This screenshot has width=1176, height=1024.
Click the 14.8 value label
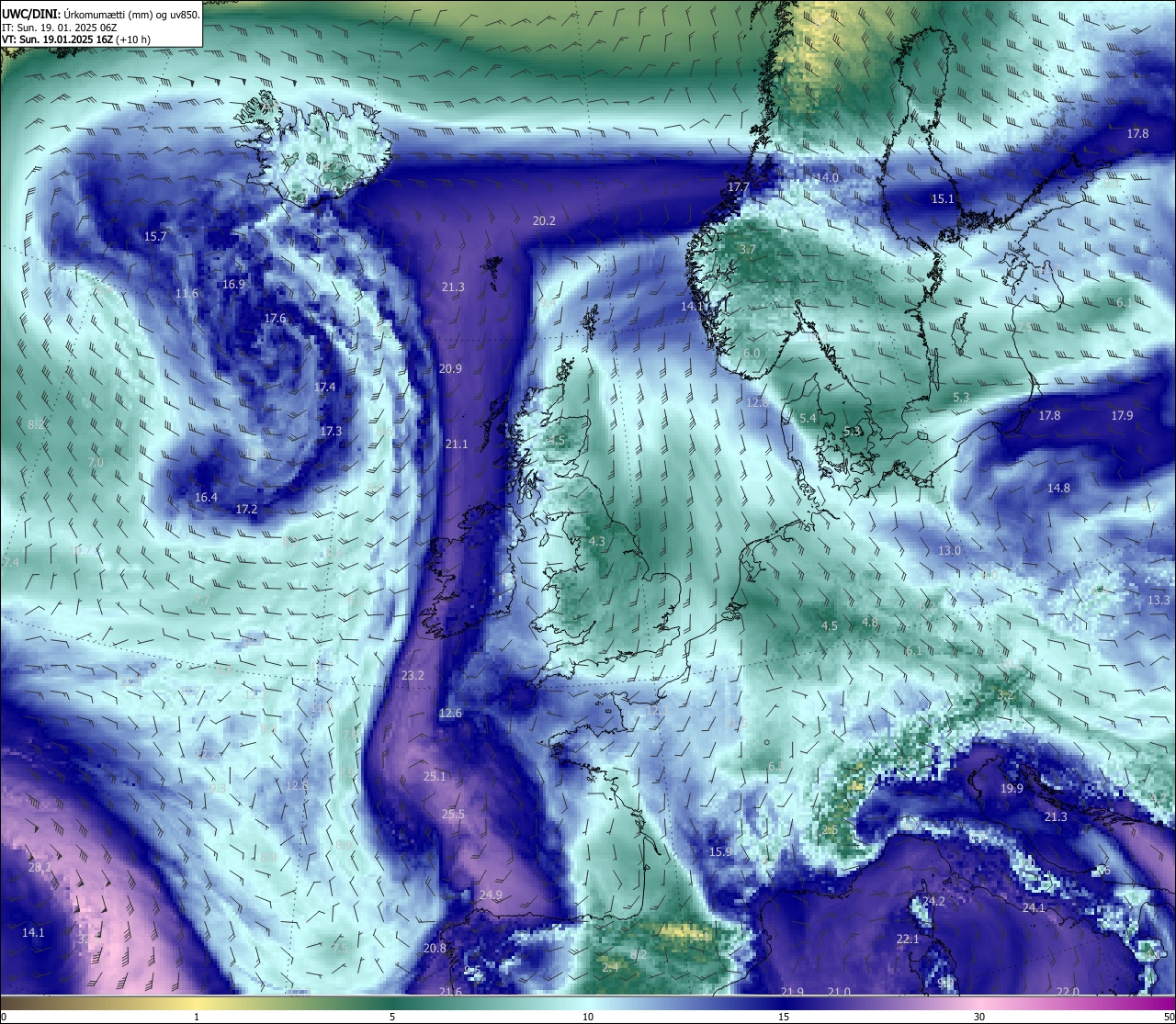1058,488
